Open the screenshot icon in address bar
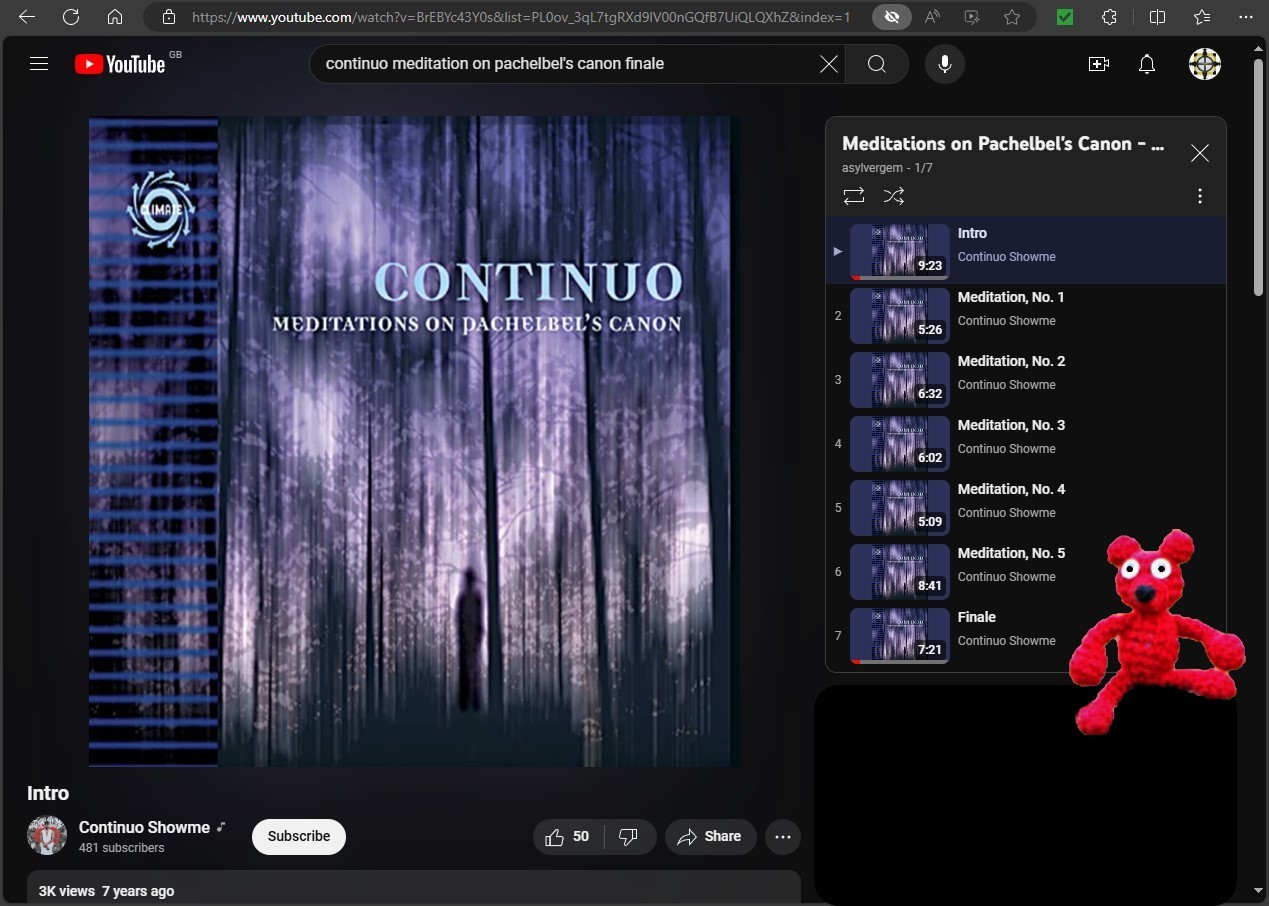The width and height of the screenshot is (1269, 906). [972, 17]
